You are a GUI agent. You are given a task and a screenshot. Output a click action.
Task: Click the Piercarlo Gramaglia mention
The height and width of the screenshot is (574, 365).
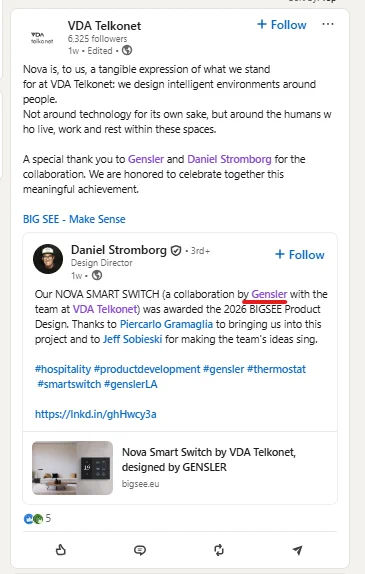click(166, 324)
